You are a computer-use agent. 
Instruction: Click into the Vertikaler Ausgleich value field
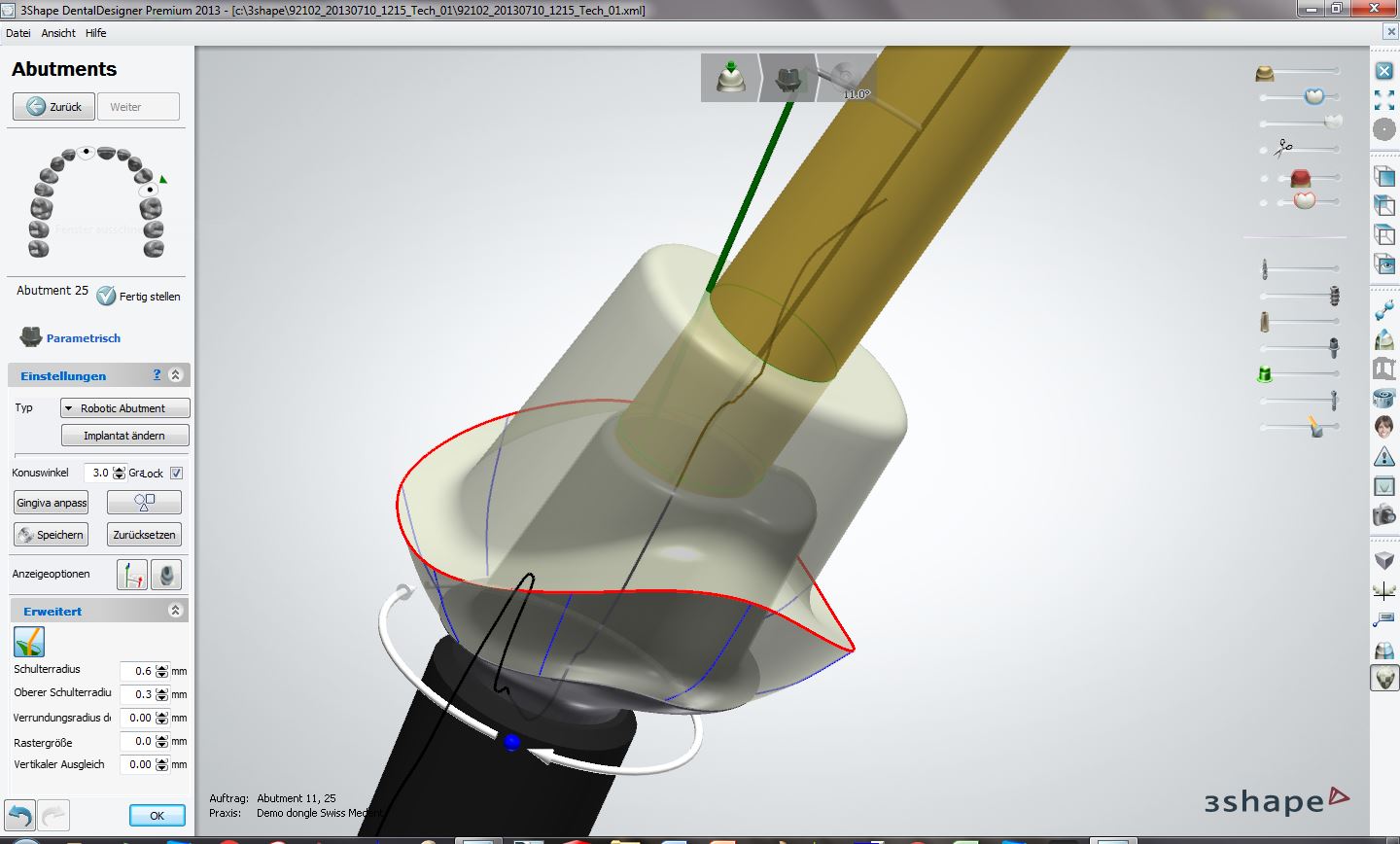point(138,764)
